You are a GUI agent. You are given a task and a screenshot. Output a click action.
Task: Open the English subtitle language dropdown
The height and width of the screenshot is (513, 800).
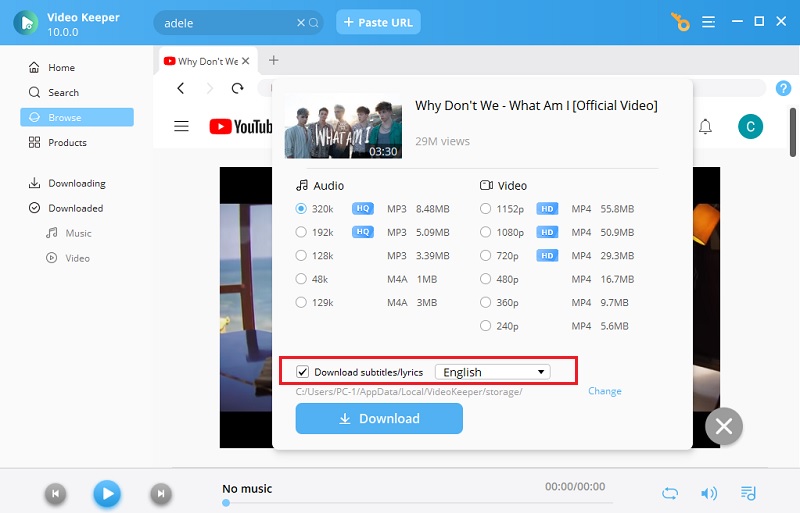(x=492, y=372)
